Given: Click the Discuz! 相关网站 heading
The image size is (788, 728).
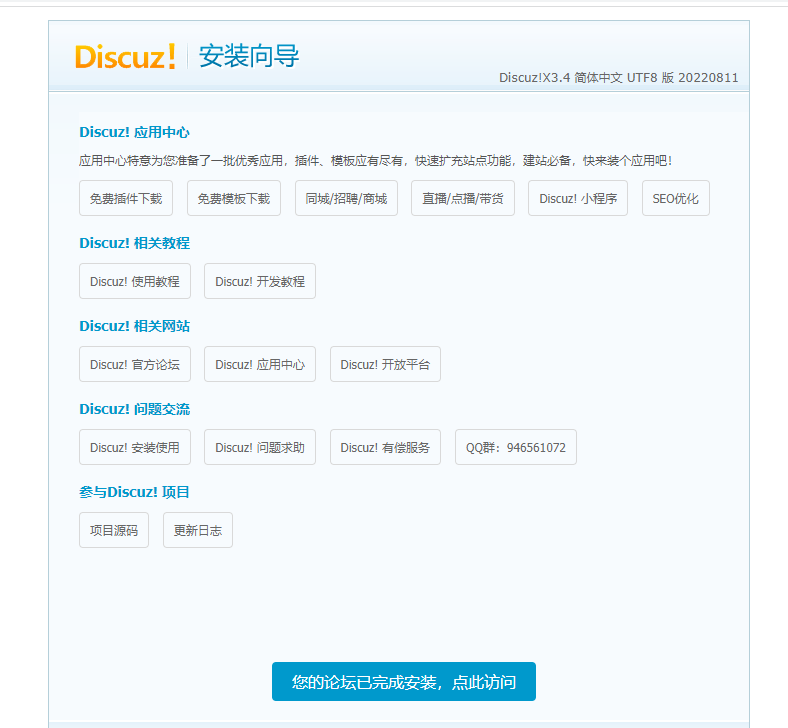Looking at the screenshot, I should click(134, 326).
